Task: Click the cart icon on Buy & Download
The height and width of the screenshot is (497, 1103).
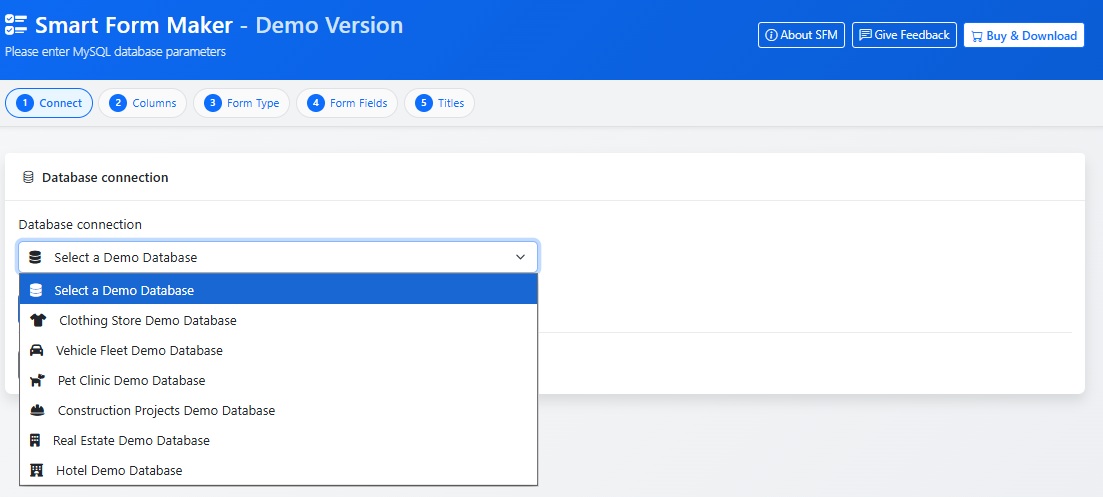Action: [x=977, y=36]
